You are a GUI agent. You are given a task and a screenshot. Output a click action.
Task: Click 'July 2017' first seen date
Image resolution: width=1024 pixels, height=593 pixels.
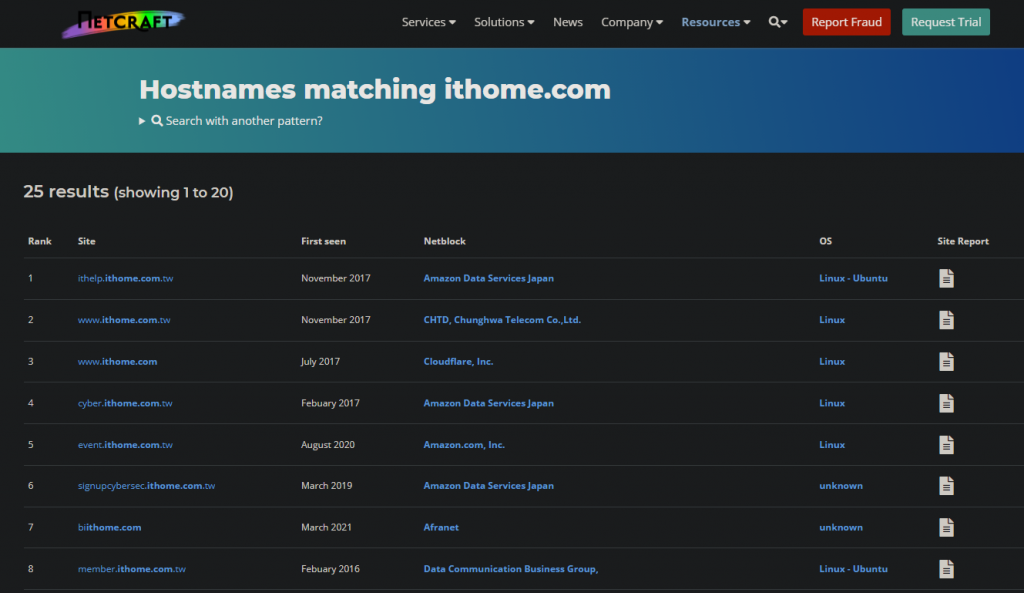pyautogui.click(x=320, y=362)
